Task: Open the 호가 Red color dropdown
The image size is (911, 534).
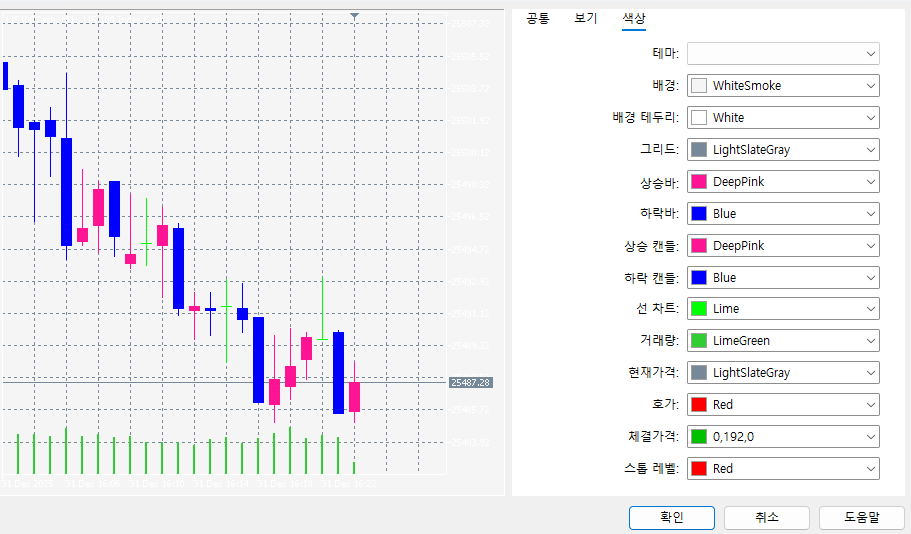Action: coord(783,405)
